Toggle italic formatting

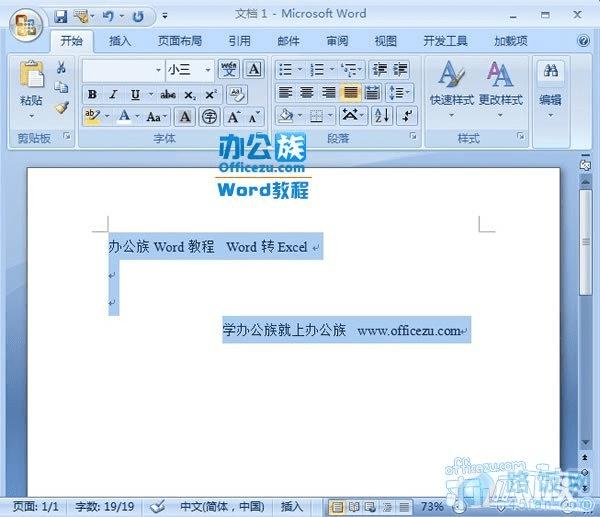point(113,95)
